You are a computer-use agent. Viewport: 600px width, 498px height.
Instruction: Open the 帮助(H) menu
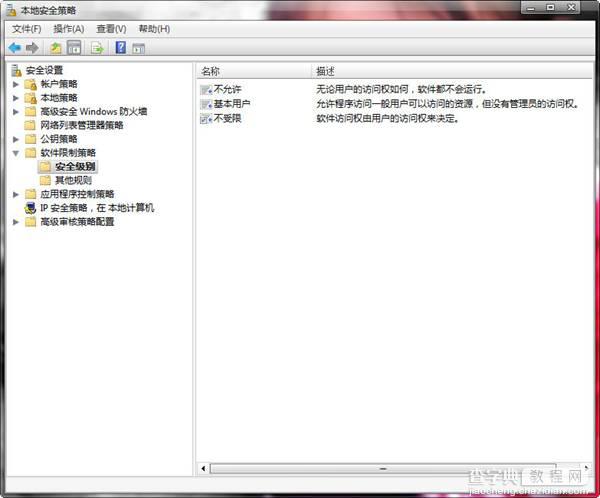(x=154, y=29)
